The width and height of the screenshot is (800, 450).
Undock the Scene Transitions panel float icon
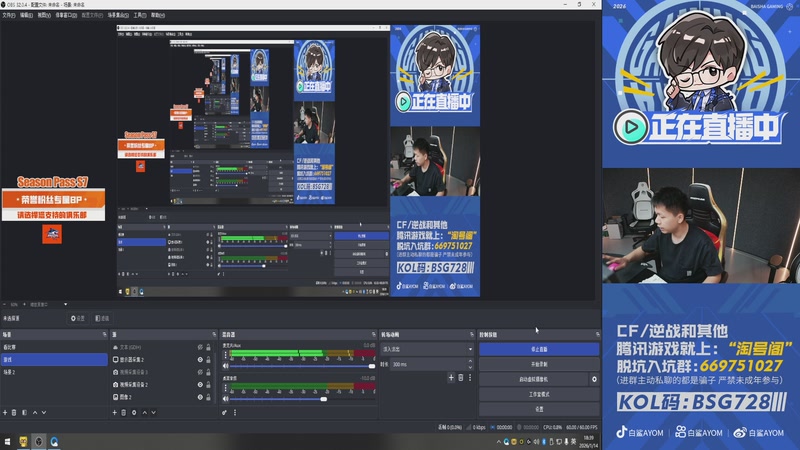(x=471, y=335)
